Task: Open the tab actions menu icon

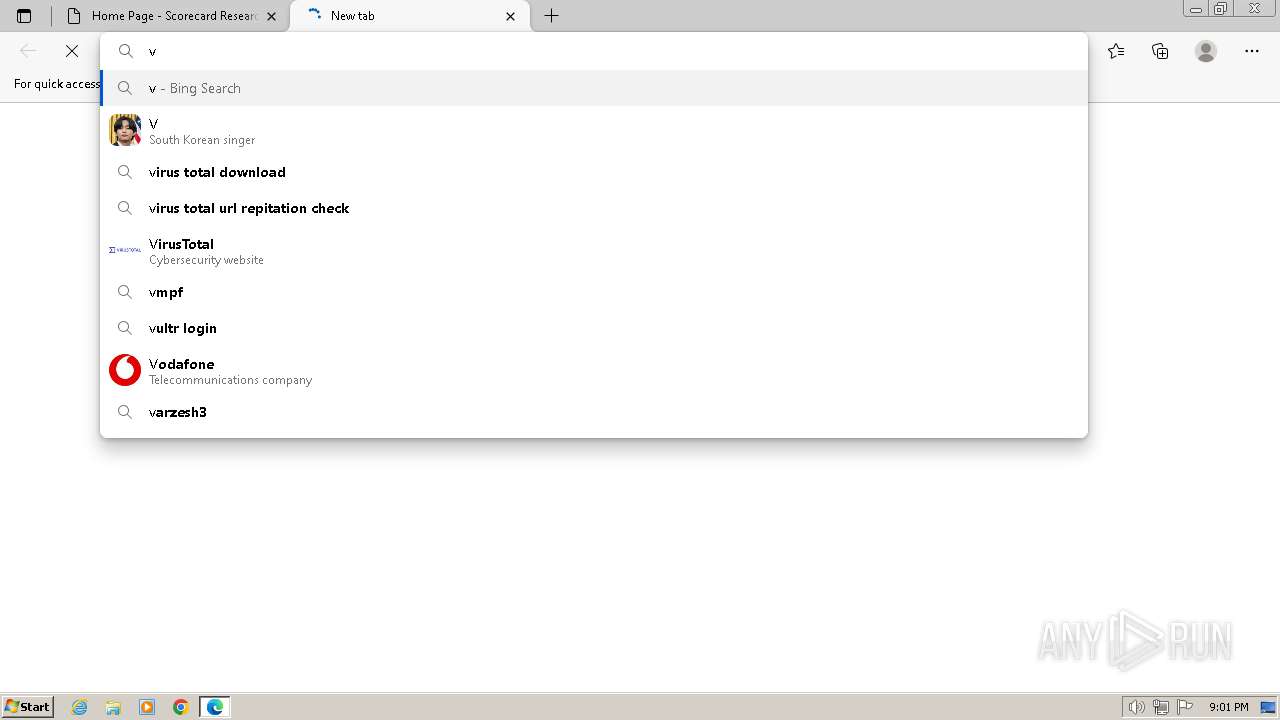Action: 24,16
